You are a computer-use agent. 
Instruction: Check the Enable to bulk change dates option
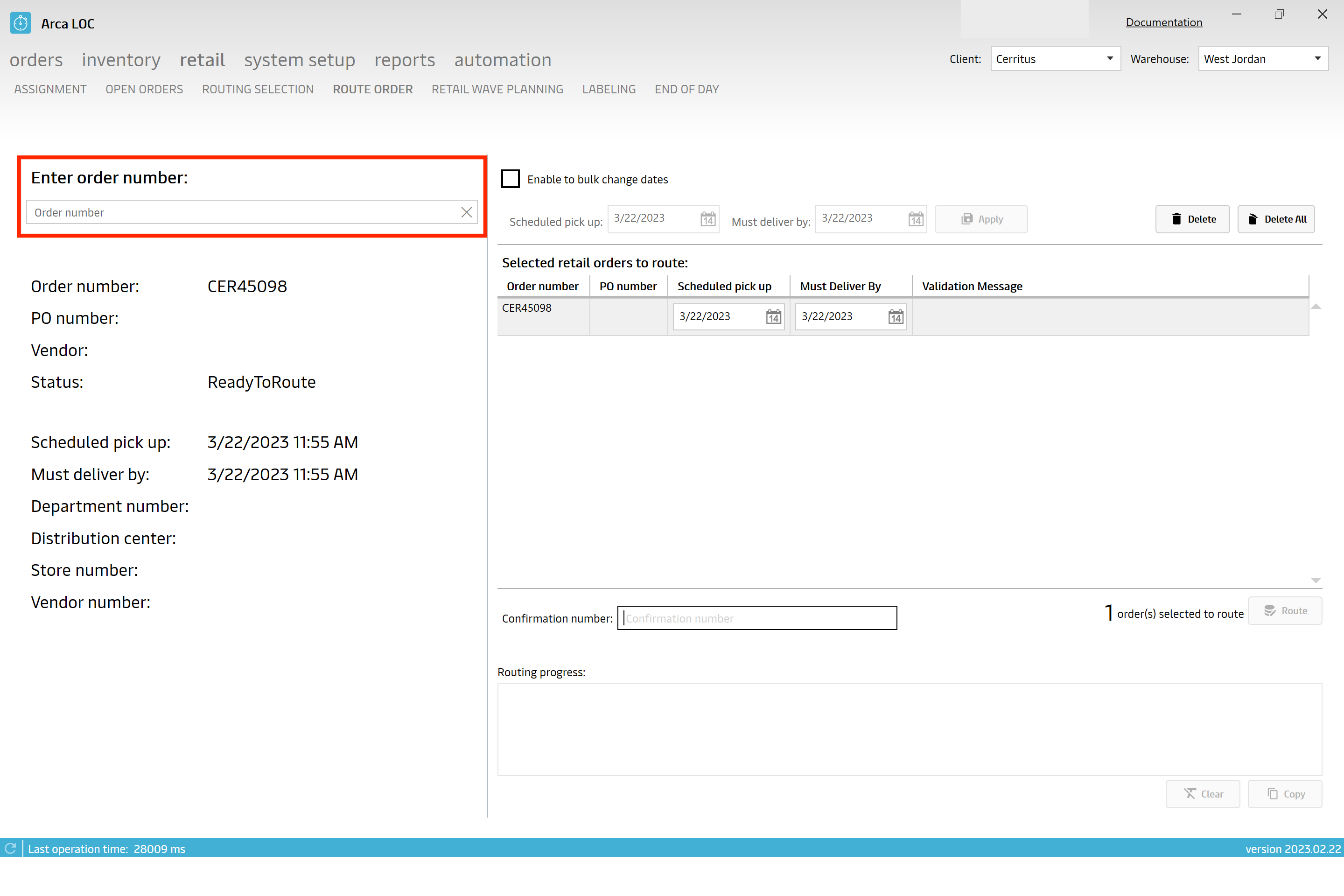(x=510, y=179)
